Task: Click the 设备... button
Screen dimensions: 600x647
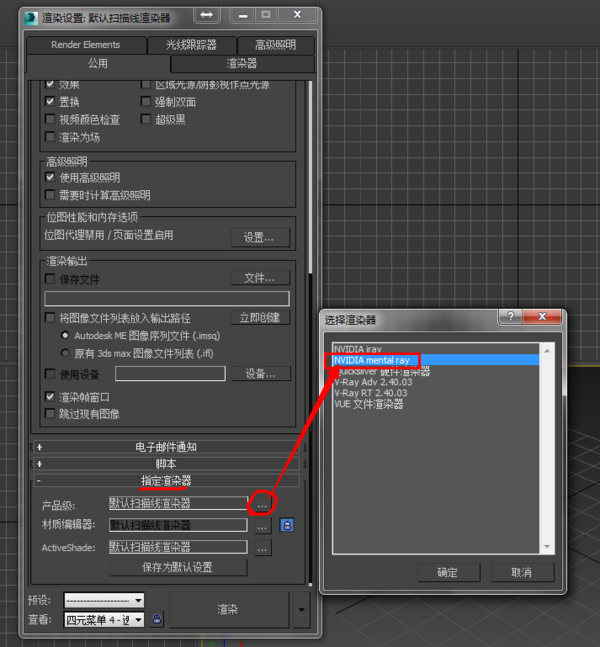Action: click(x=261, y=374)
